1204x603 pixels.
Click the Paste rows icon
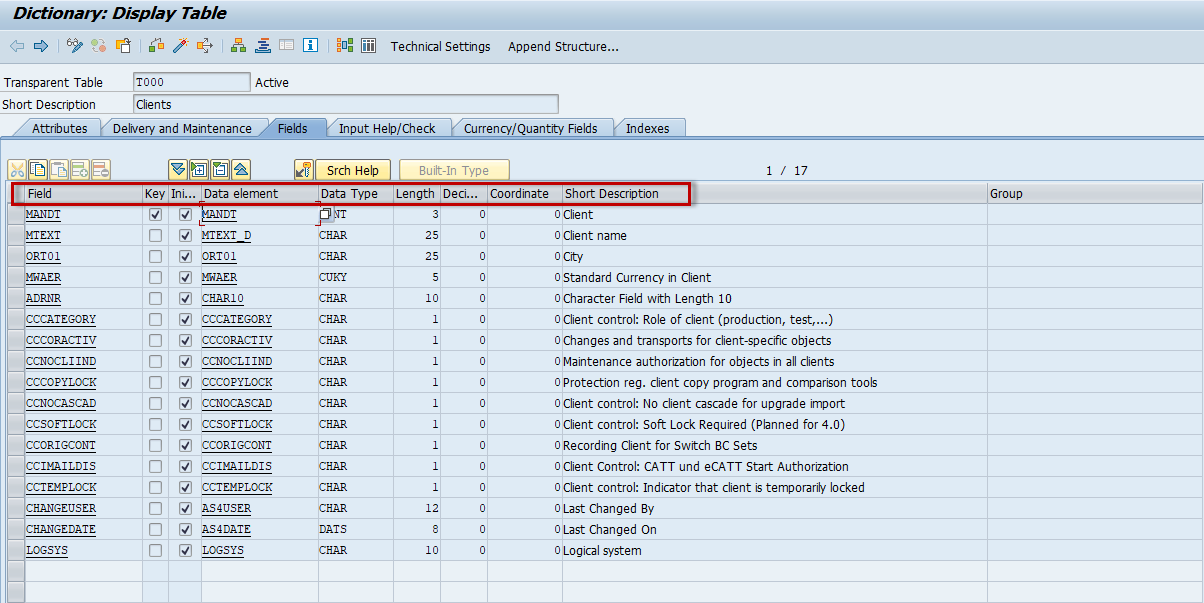(59, 169)
